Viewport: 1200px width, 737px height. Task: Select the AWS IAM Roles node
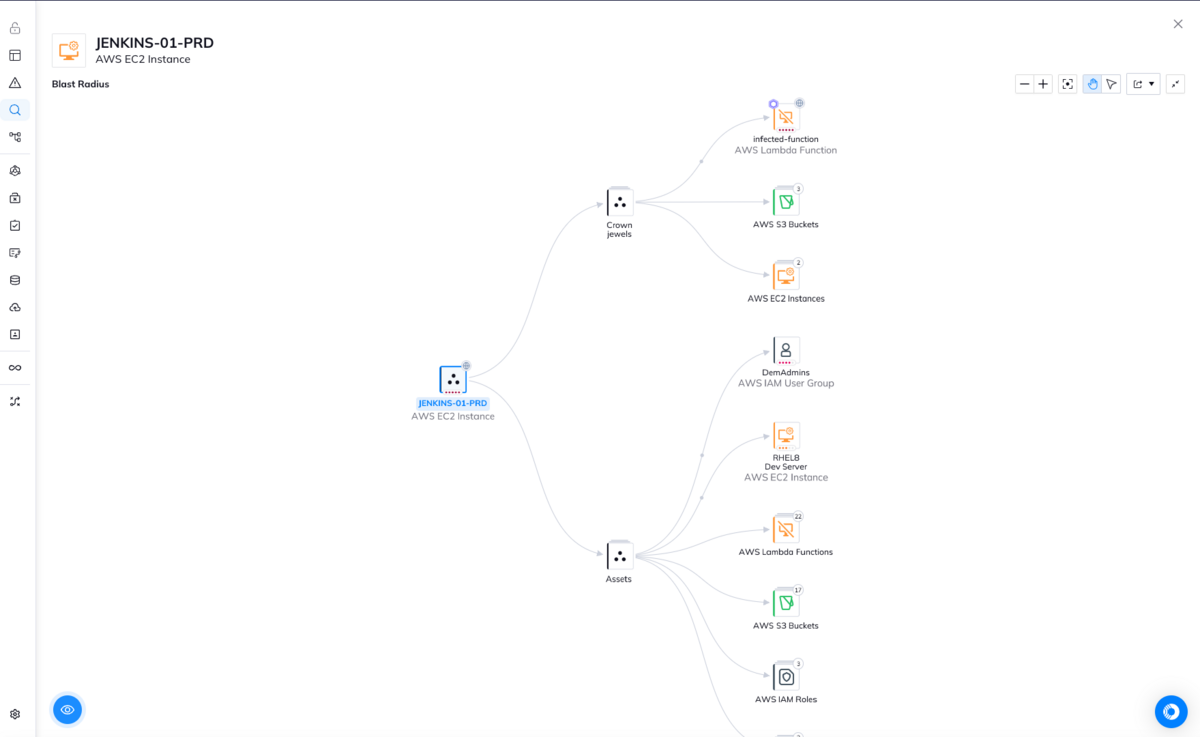(786, 677)
